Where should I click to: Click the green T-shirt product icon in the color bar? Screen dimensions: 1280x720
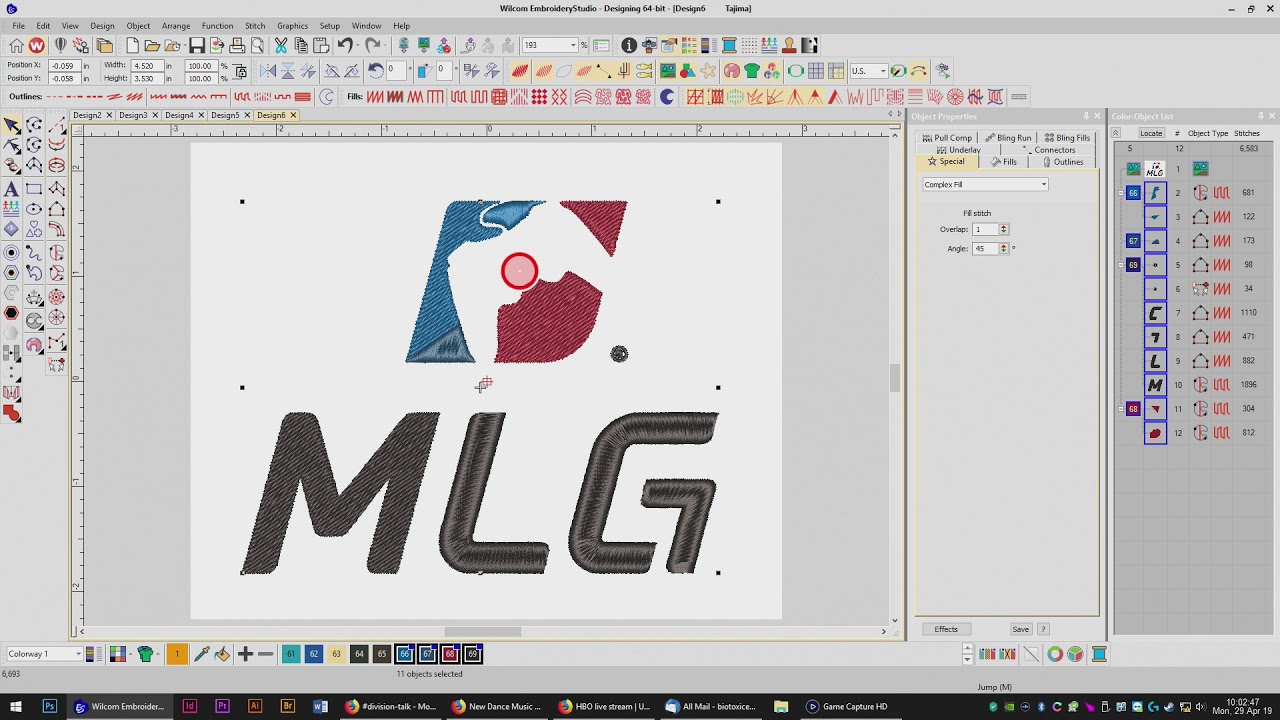[x=146, y=654]
